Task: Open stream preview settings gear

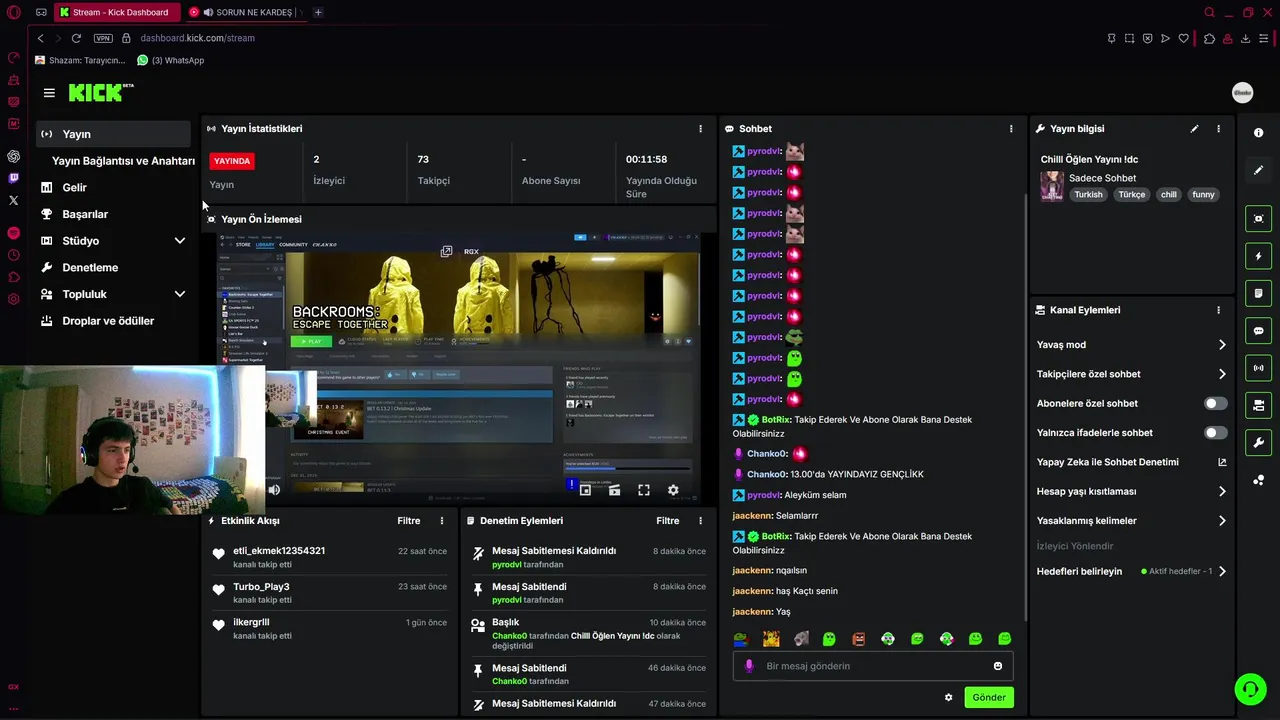Action: click(x=673, y=490)
